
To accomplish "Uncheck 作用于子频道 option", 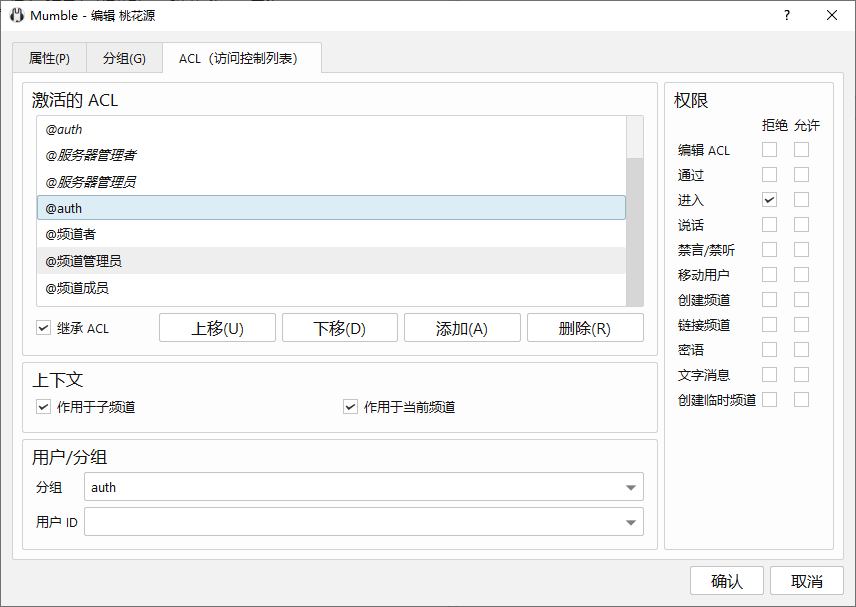I will 43,407.
